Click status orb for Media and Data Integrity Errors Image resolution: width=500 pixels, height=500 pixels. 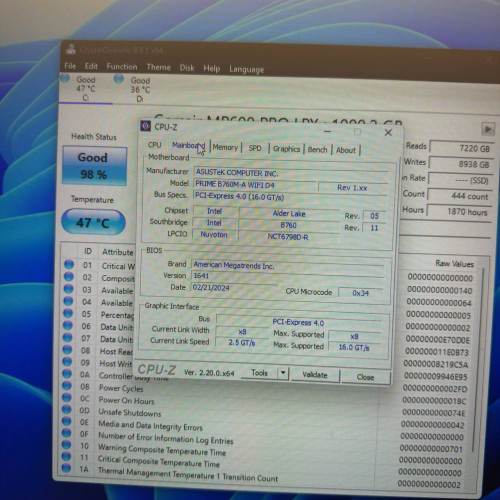tap(66, 421)
